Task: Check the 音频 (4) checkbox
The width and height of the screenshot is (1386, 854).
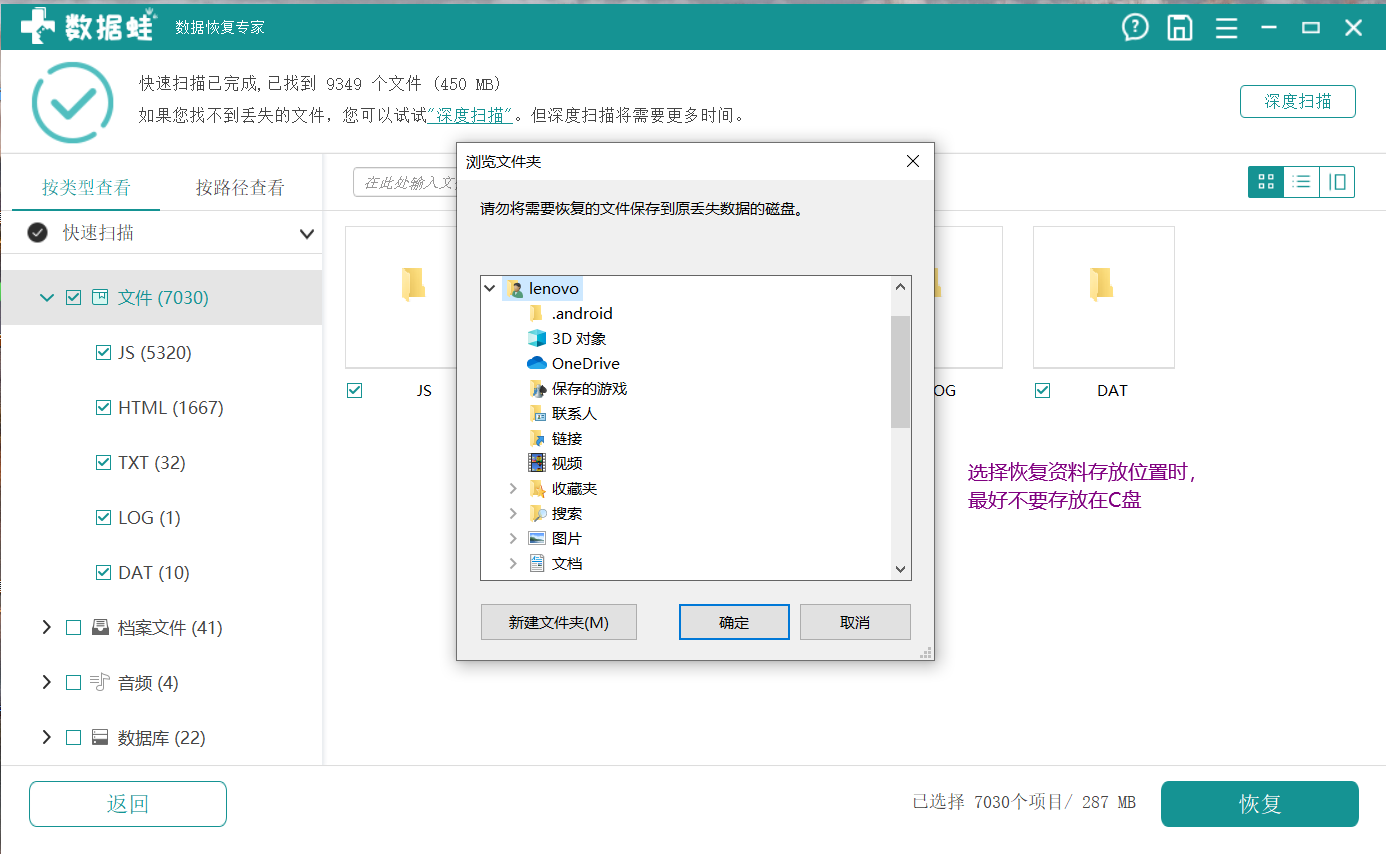Action: click(x=73, y=683)
